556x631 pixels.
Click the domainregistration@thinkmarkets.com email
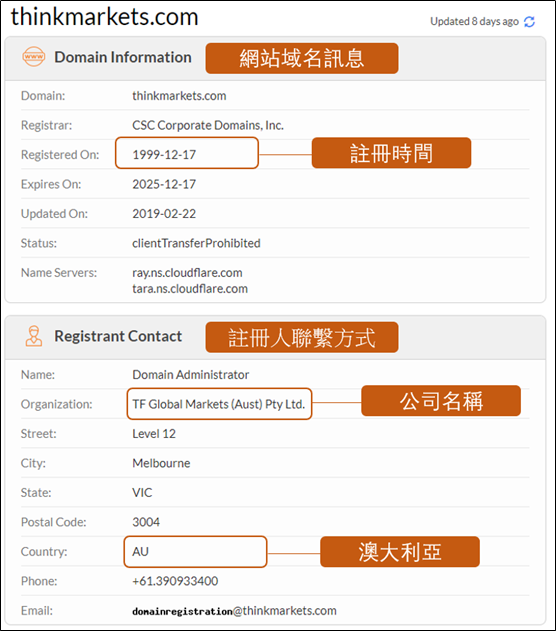[234, 611]
